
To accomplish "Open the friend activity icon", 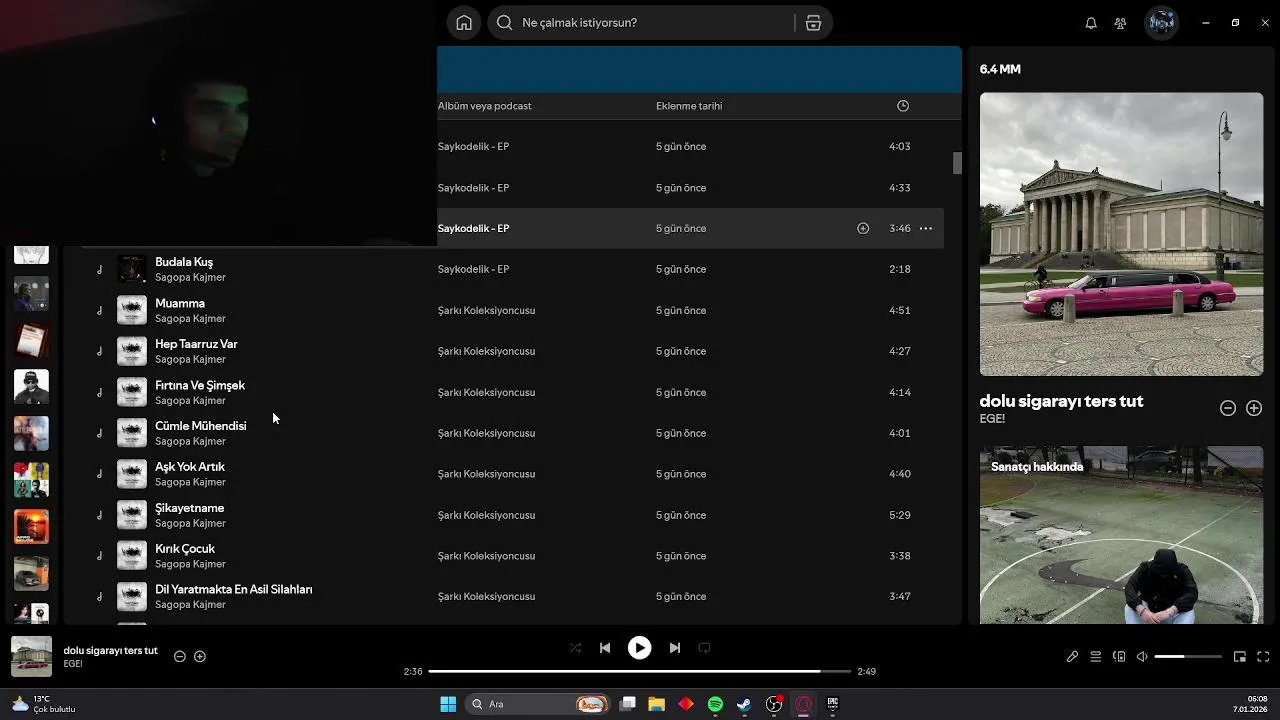I will pyautogui.click(x=1120, y=23).
